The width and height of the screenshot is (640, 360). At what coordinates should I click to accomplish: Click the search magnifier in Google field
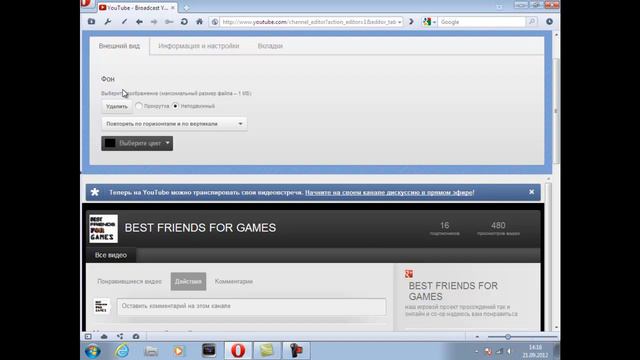[532, 22]
